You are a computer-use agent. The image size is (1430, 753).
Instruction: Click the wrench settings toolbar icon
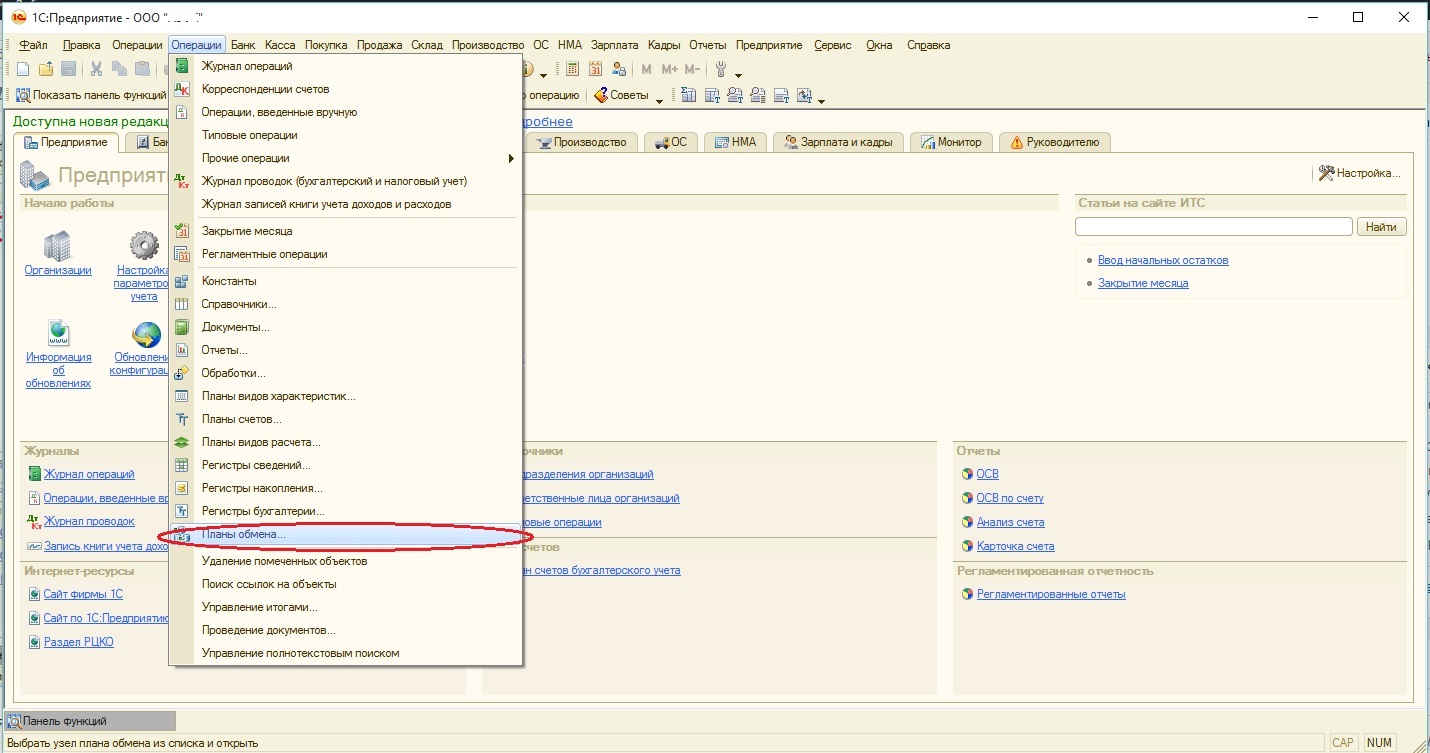720,69
